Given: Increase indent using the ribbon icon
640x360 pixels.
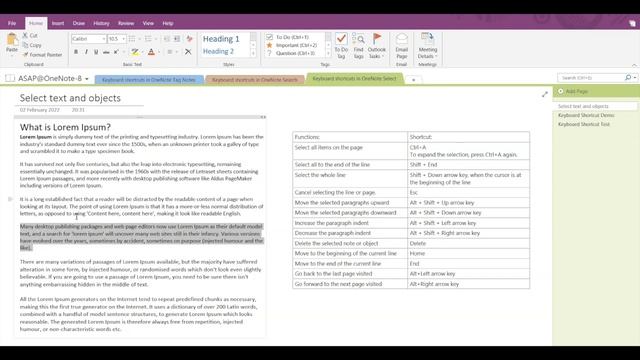Looking at the screenshot, I should click(176, 39).
